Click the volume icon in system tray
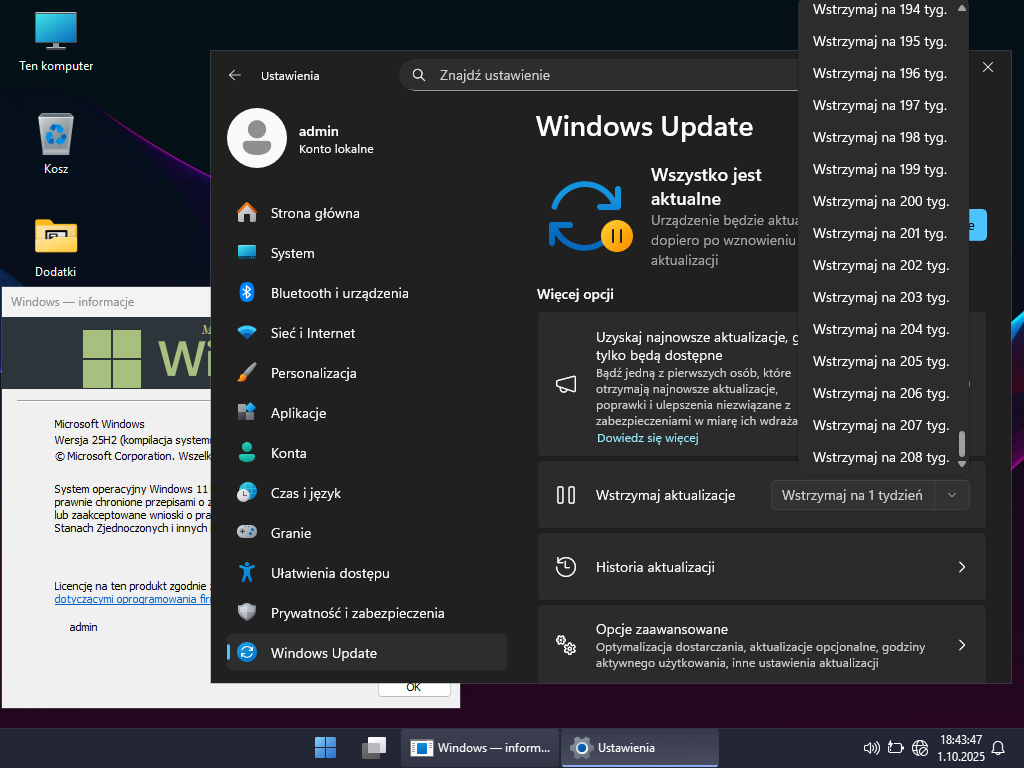1024x768 pixels. pos(870,747)
